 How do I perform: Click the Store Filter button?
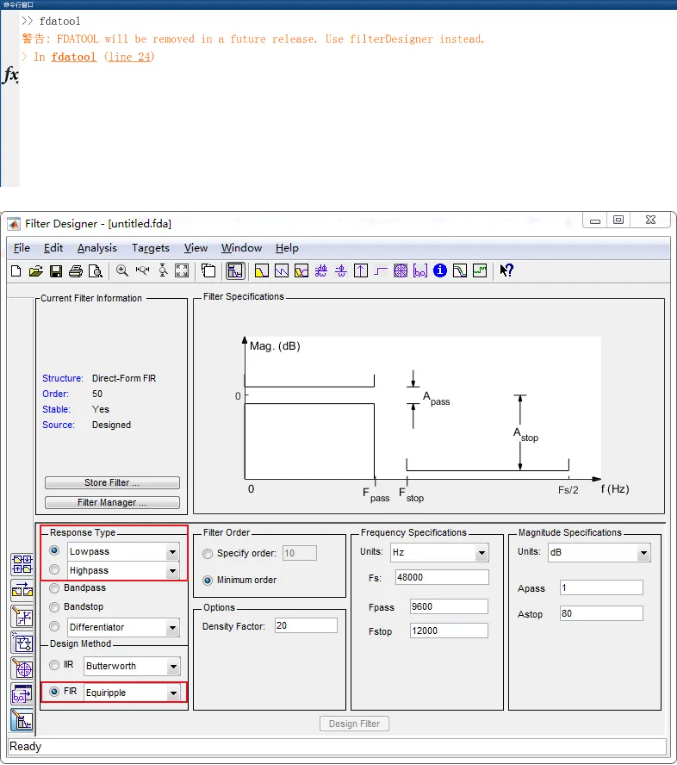point(112,483)
